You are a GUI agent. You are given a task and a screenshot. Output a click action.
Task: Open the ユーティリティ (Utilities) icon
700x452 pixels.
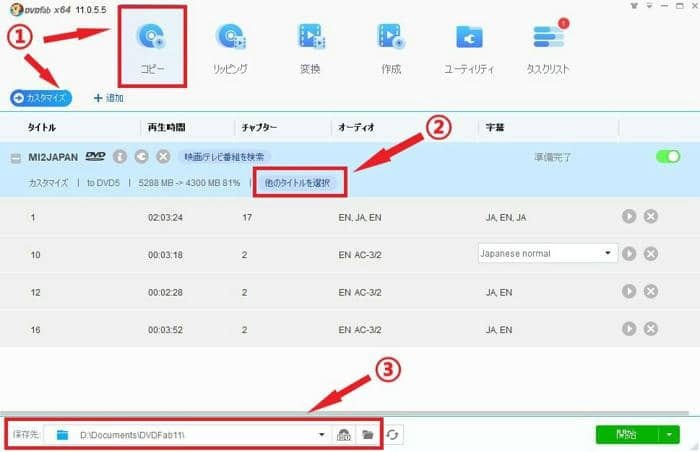(469, 46)
